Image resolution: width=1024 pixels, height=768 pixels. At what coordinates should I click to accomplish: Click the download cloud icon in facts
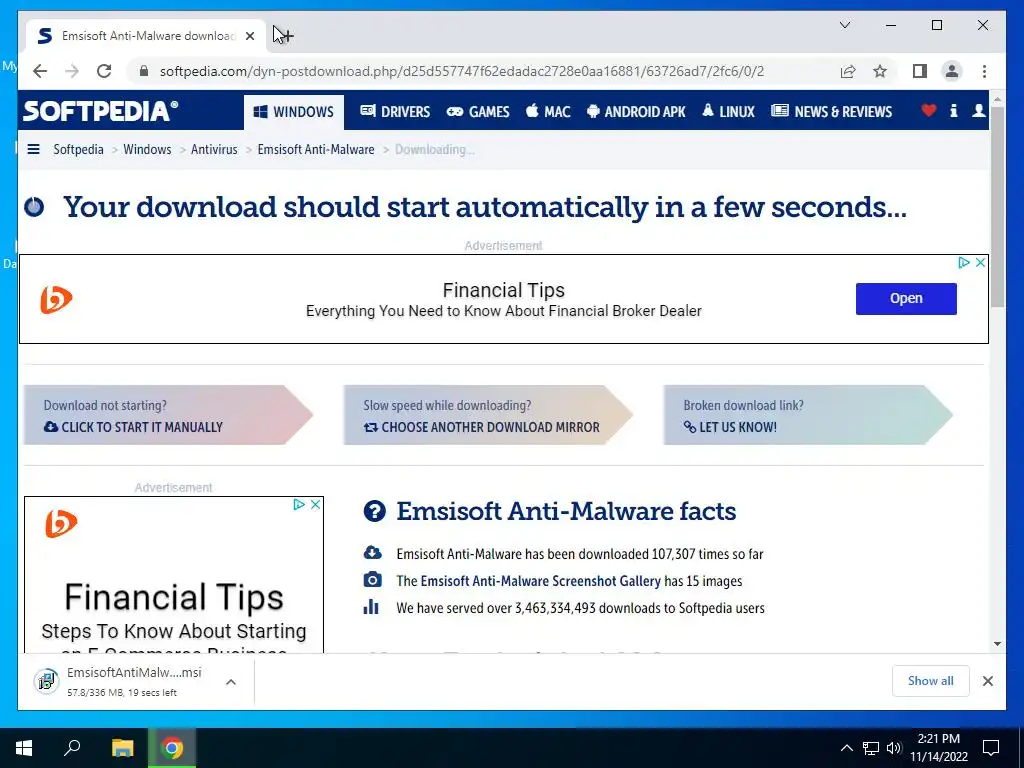click(372, 552)
